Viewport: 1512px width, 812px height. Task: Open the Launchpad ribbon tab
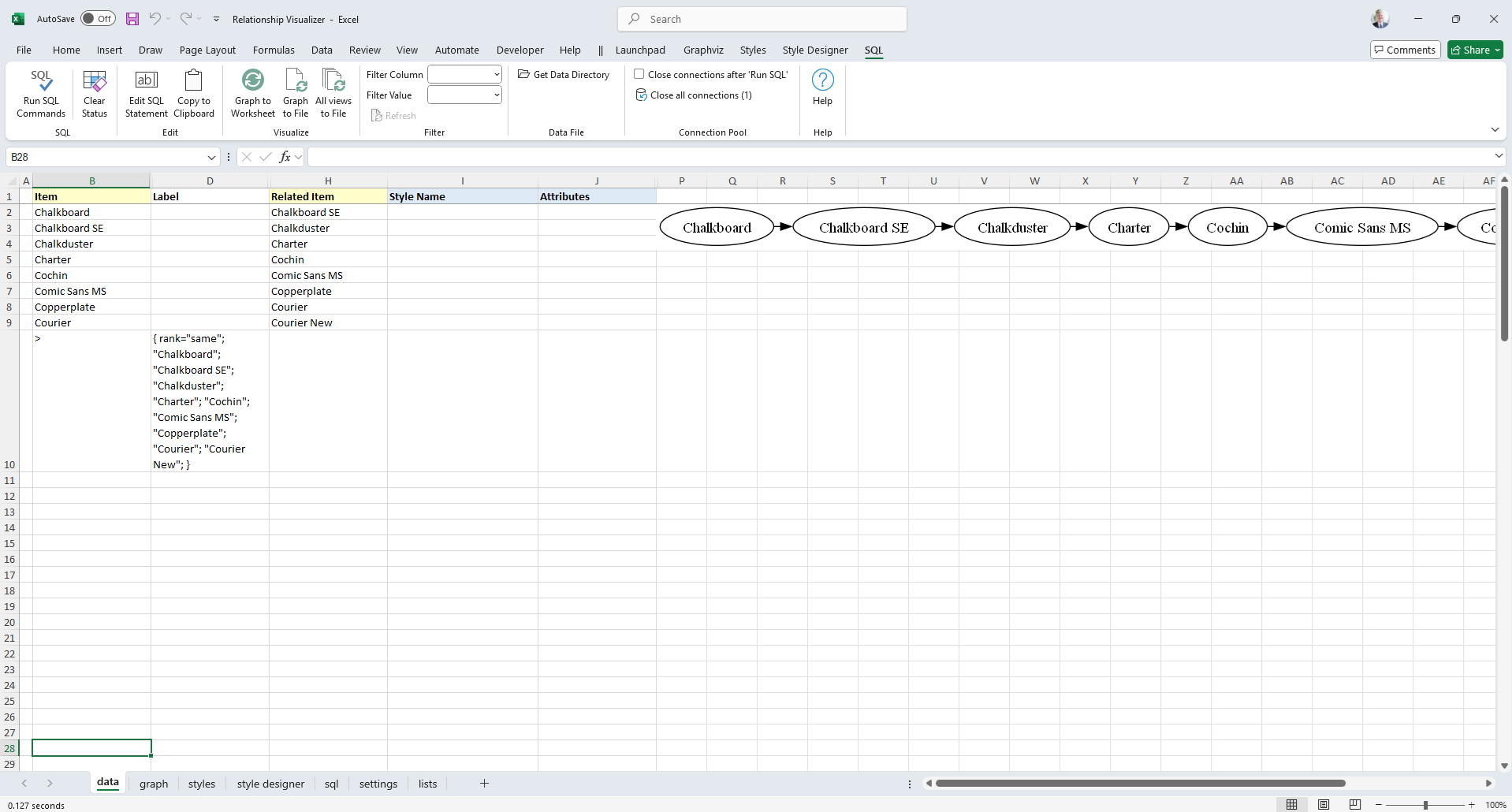[640, 50]
